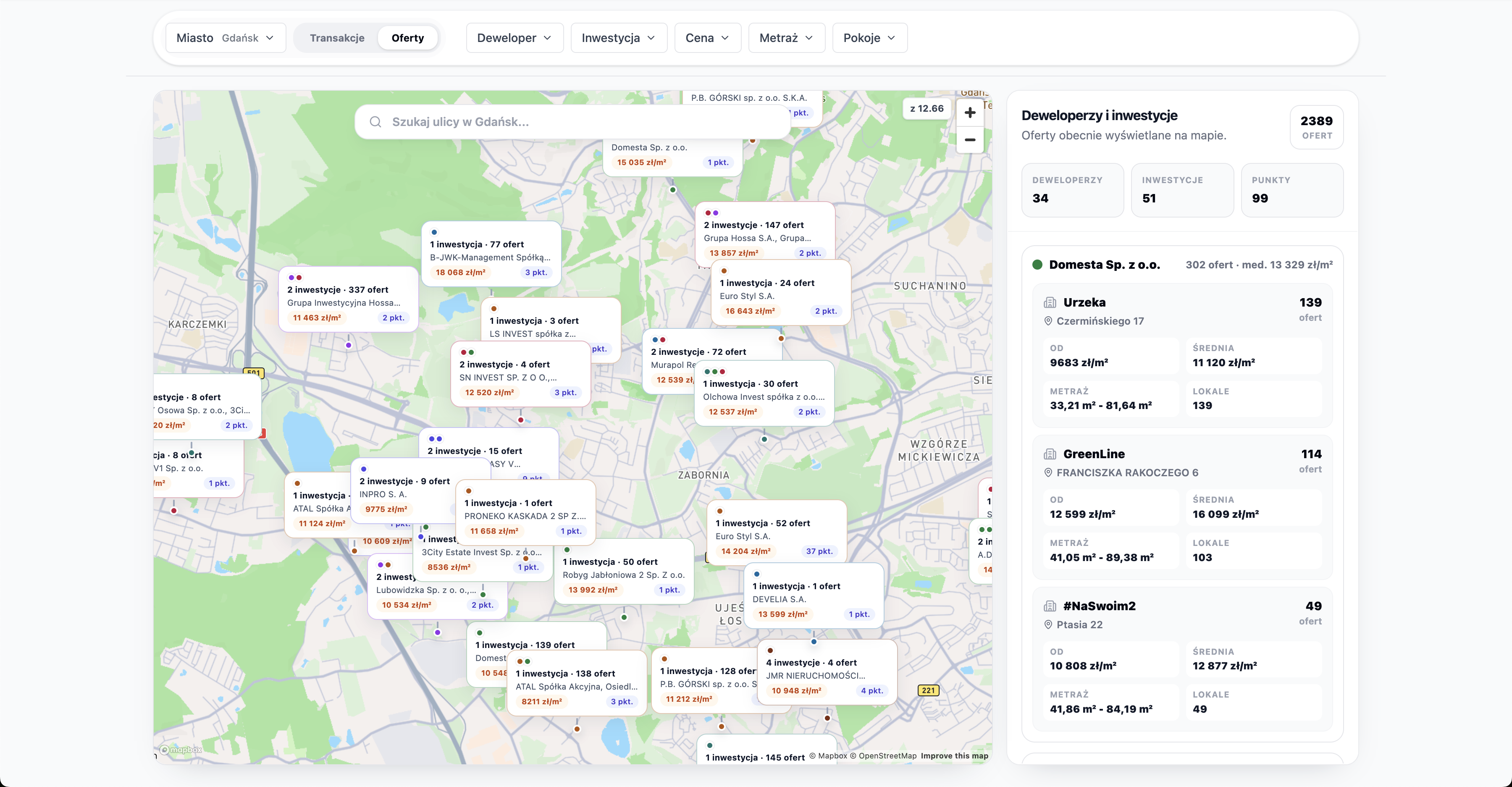The image size is (1512, 787).
Task: Click the 18 068 zł/m² price badge
Action: tap(460, 272)
